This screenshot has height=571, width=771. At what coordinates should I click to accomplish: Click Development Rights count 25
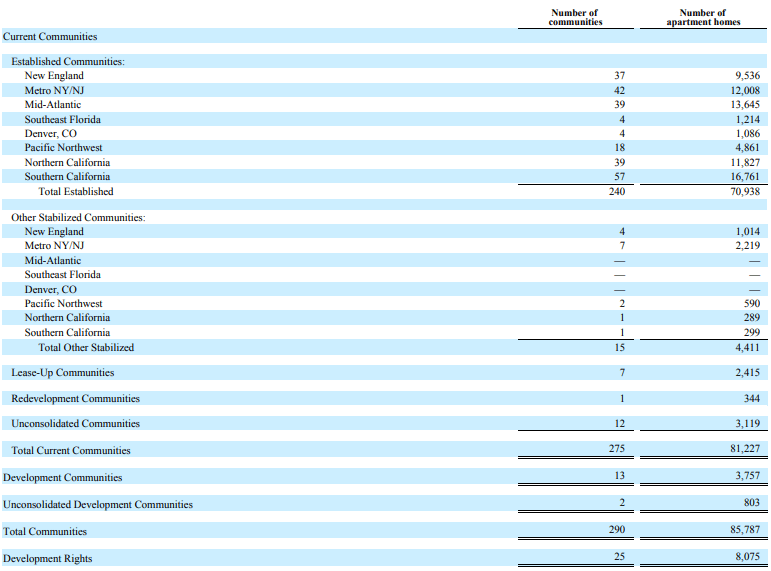(x=620, y=557)
